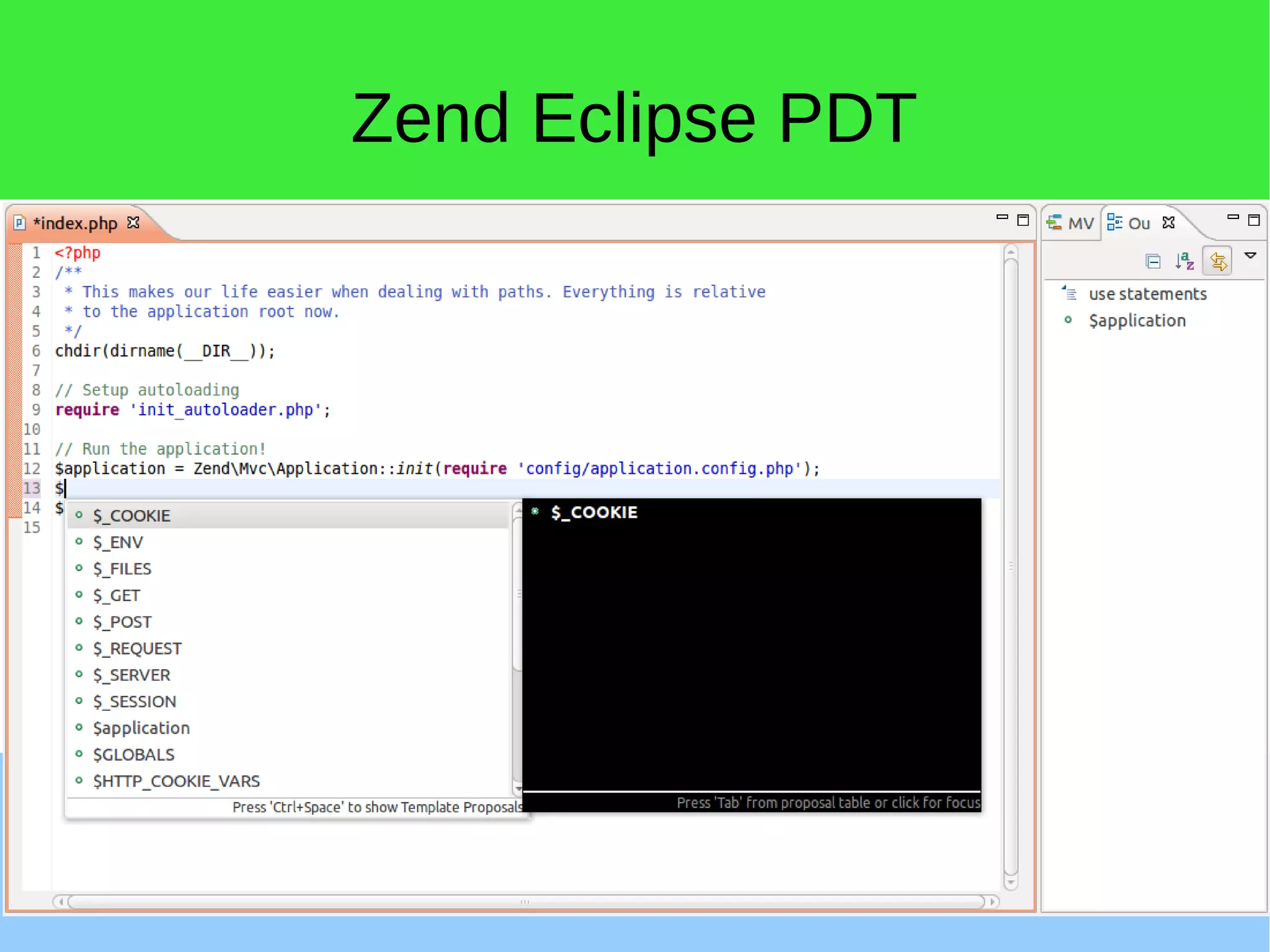Open the Outline view menu dropdown
Viewport: 1270px width, 952px height.
(x=1251, y=256)
